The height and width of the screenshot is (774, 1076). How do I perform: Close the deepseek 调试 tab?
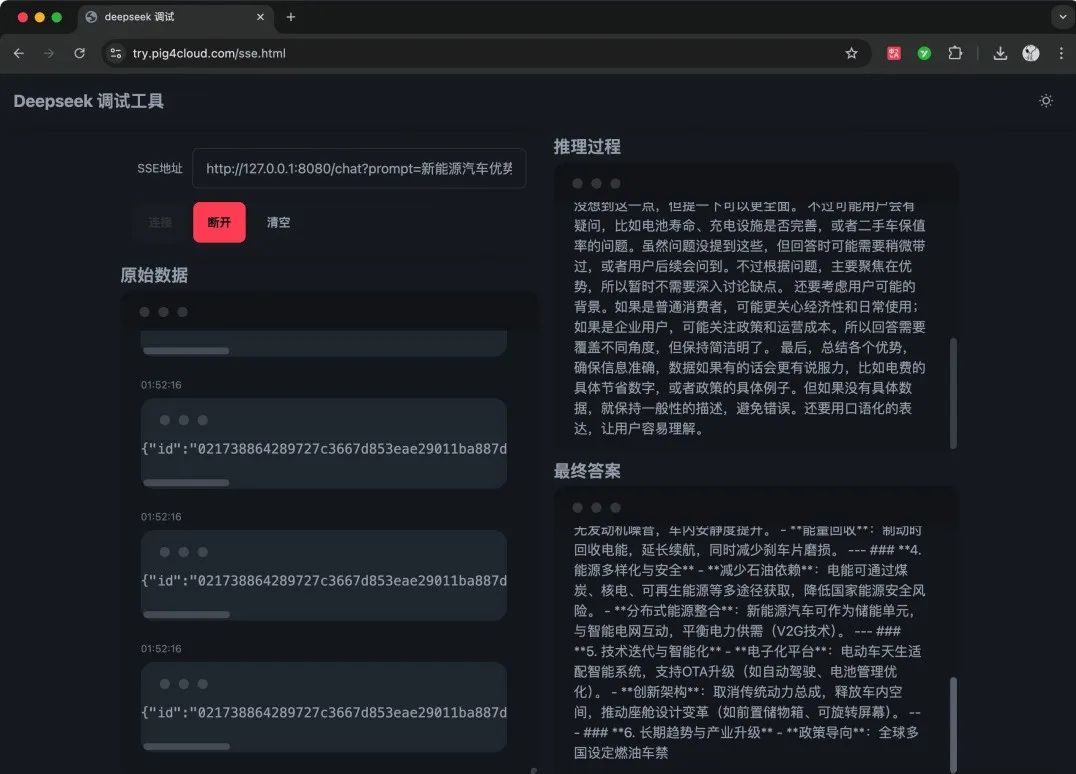260,17
